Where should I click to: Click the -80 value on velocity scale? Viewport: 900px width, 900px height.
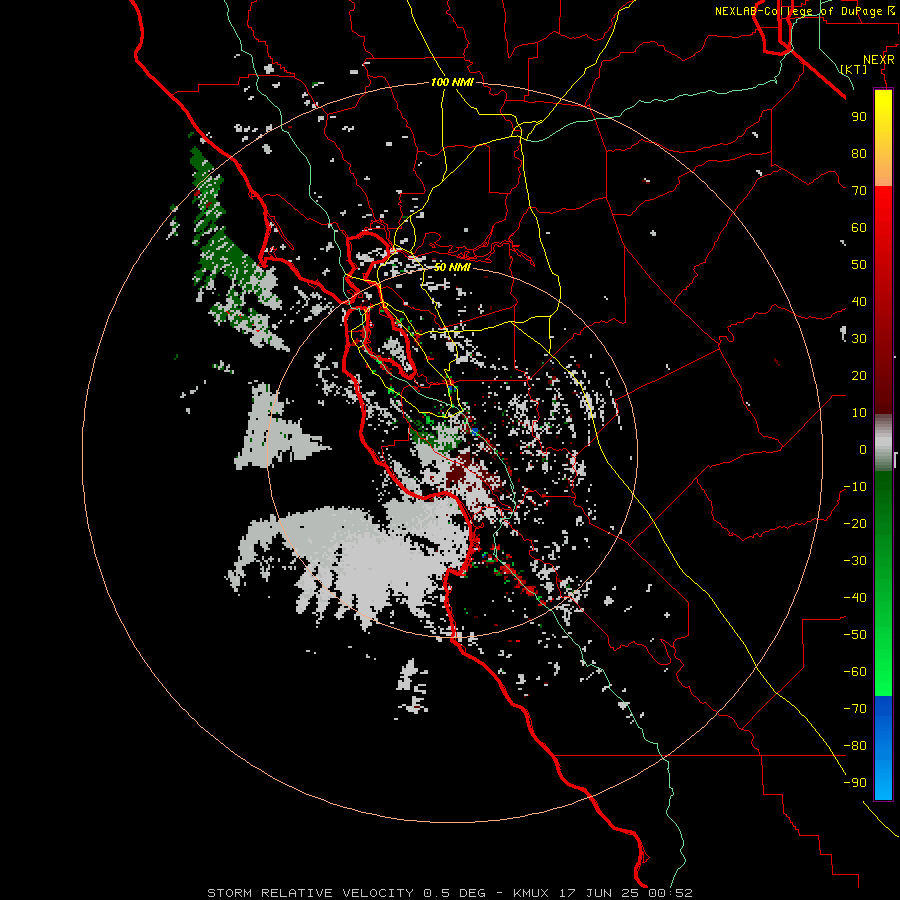coord(855,746)
